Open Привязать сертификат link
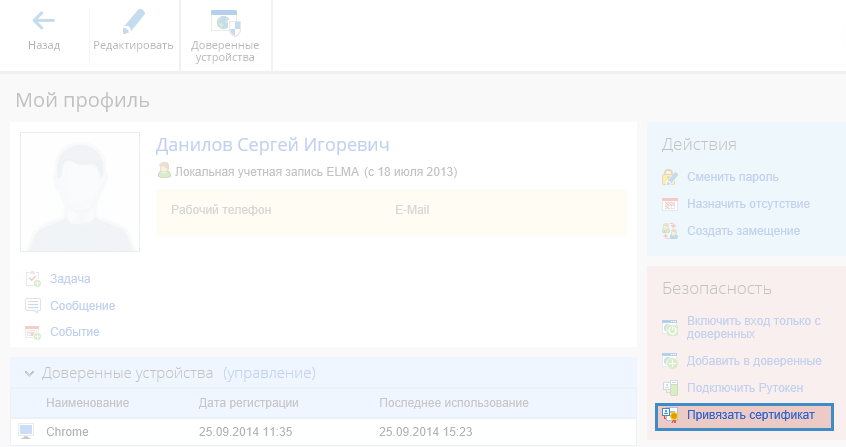Screen dimensions: 846x447 [751, 415]
